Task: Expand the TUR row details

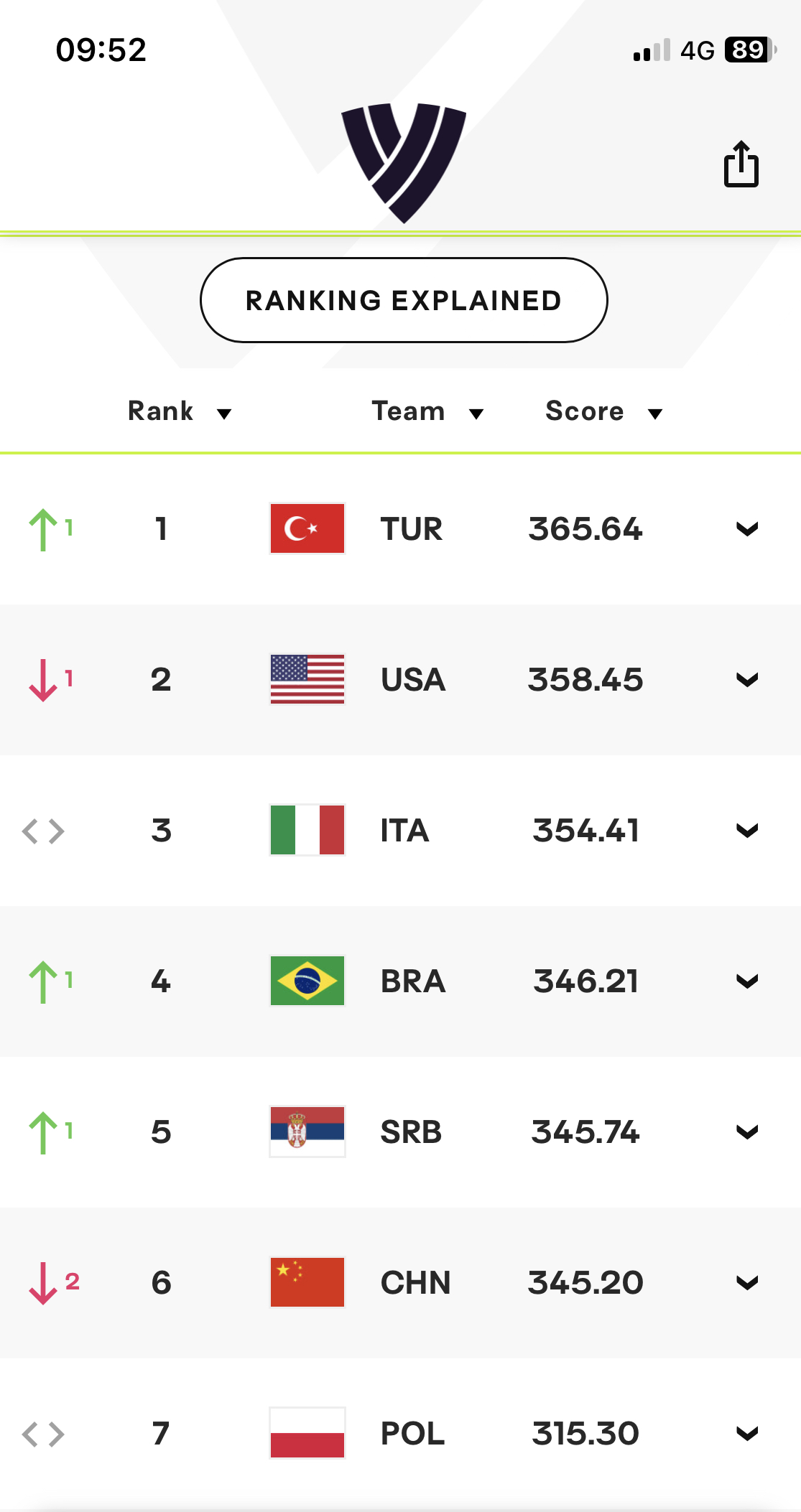Action: pos(747,529)
